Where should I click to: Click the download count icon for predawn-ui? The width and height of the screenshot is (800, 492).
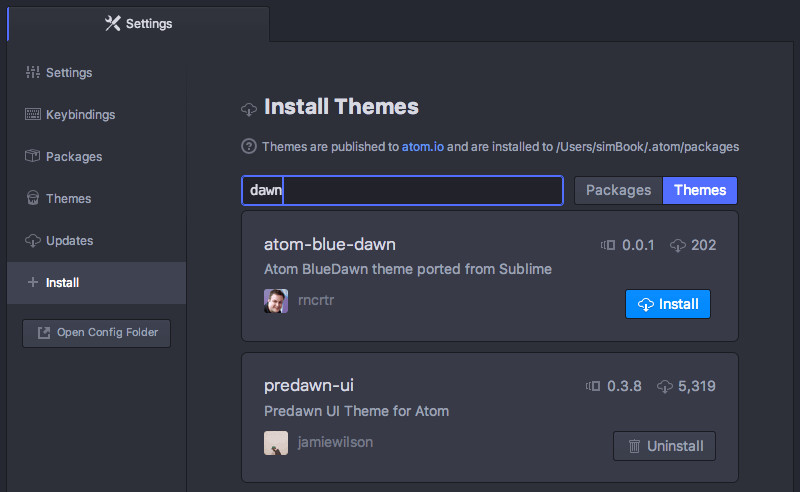click(664, 386)
